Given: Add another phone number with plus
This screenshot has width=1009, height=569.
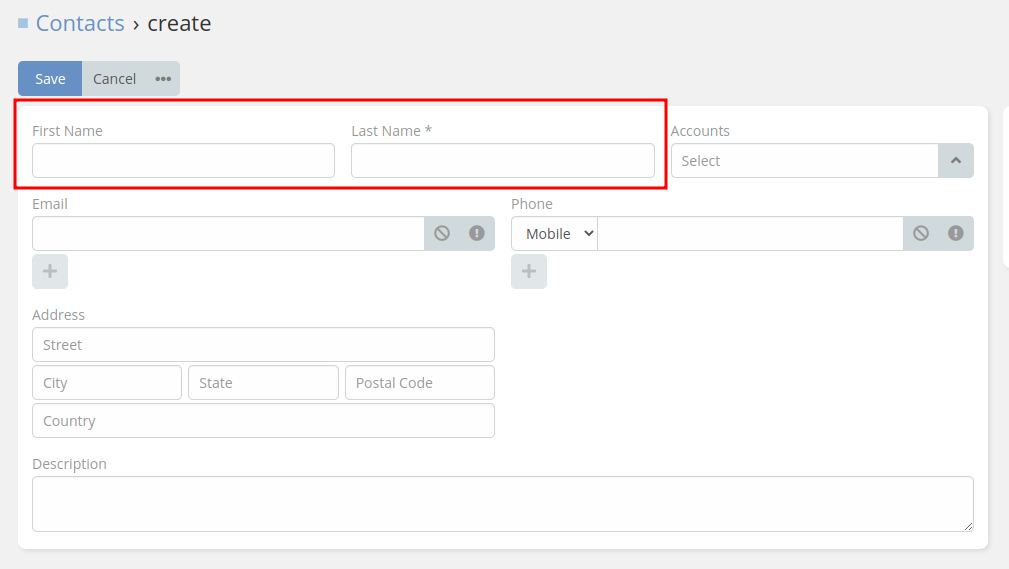Looking at the screenshot, I should 529,271.
